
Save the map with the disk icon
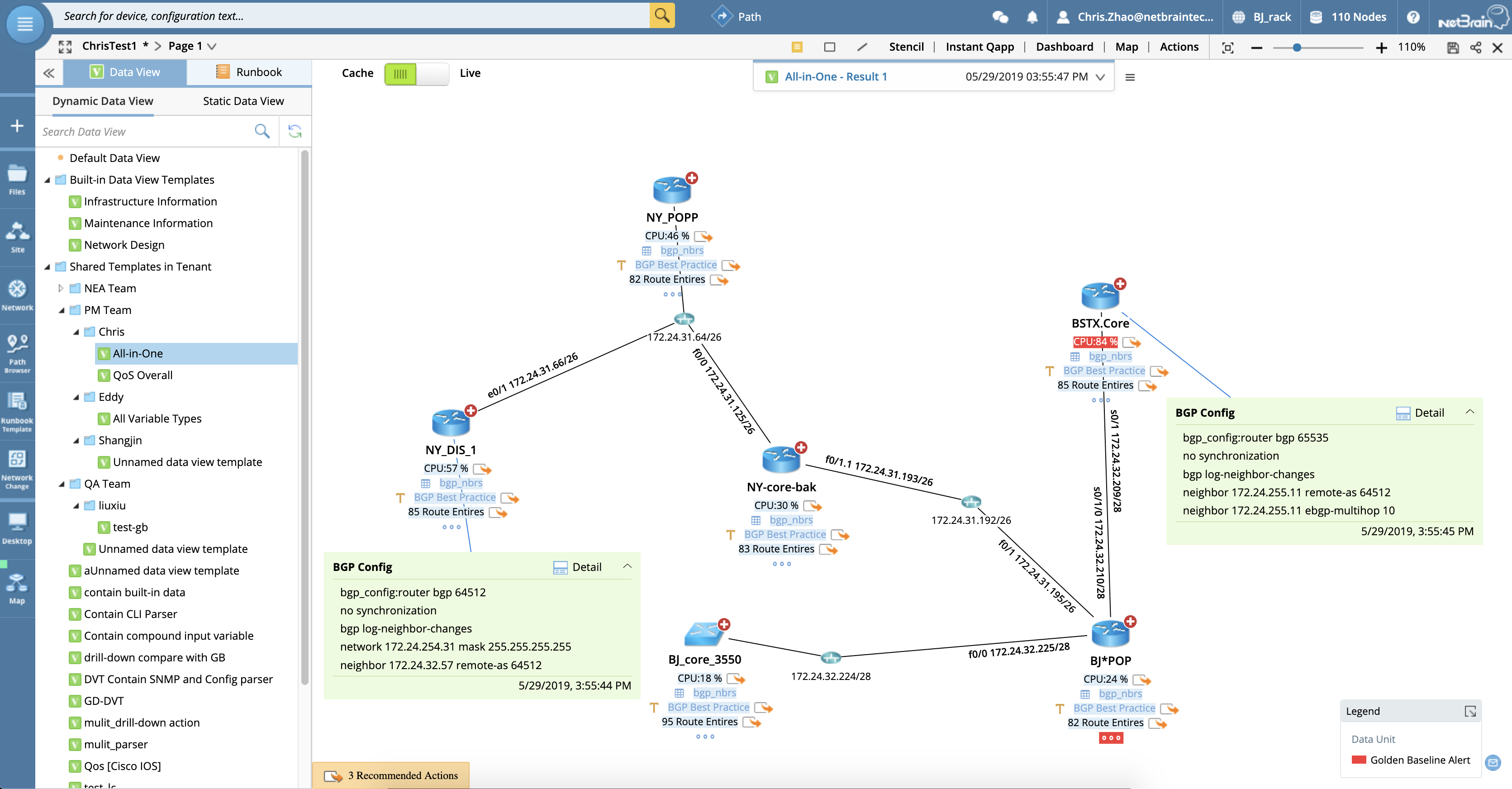[1453, 48]
